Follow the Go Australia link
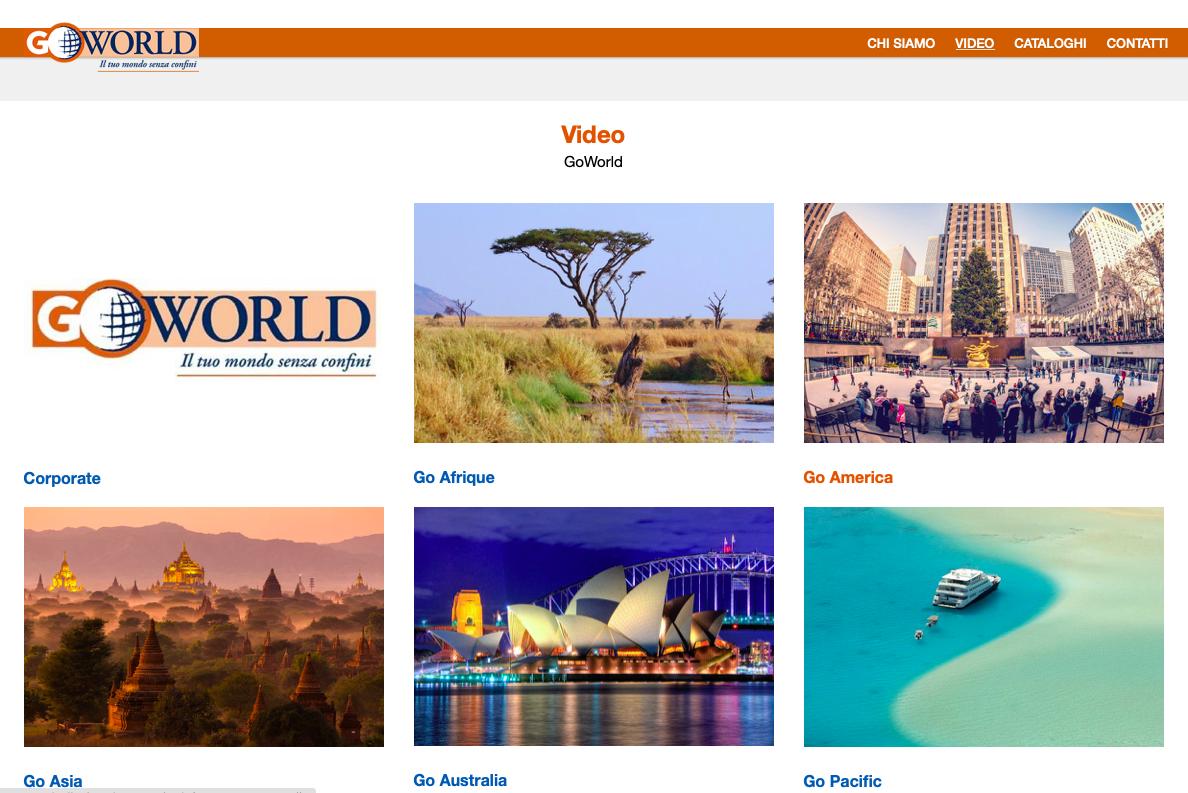1188x793 pixels. click(460, 780)
